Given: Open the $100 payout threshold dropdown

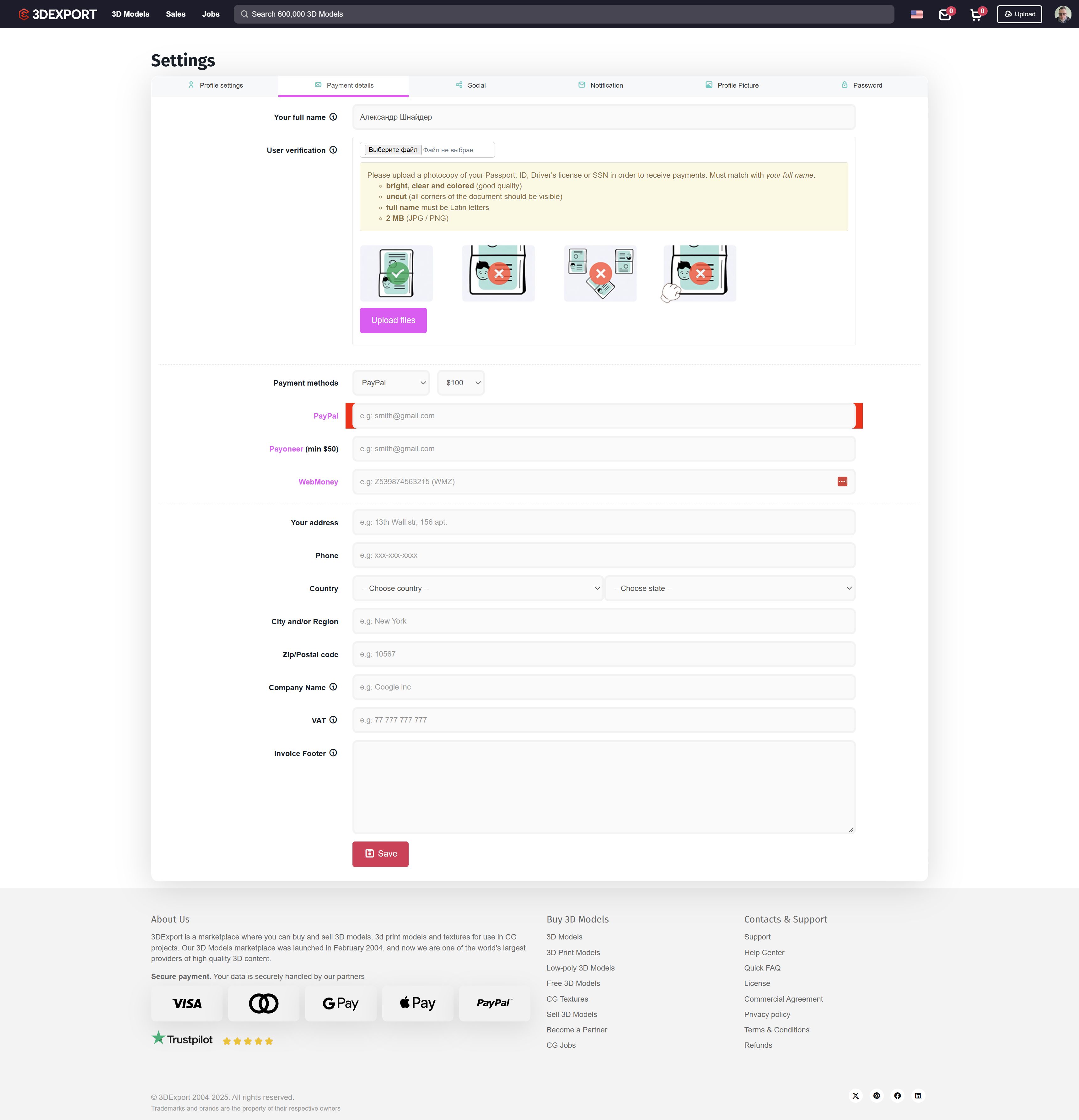Looking at the screenshot, I should pos(461,383).
